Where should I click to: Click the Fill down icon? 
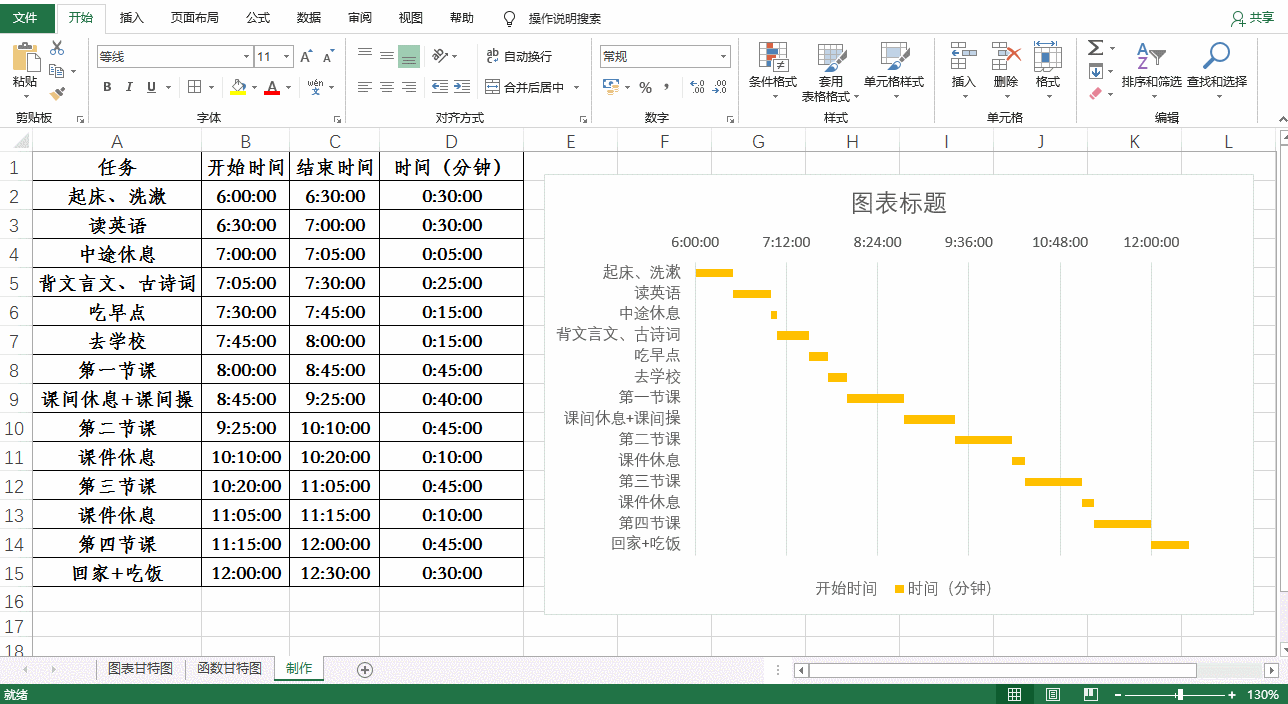pyautogui.click(x=1095, y=71)
